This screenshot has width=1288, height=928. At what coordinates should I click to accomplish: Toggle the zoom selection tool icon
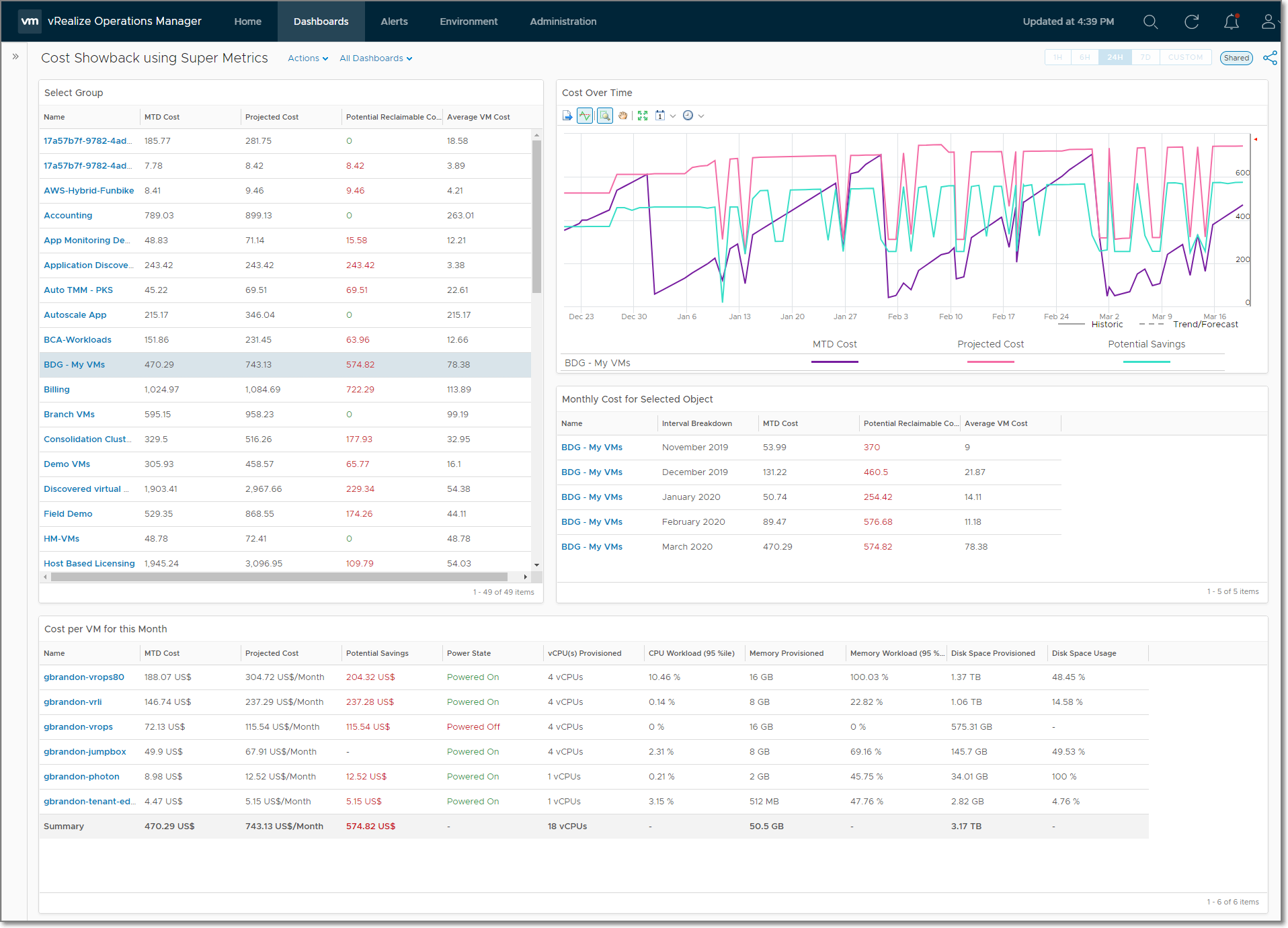605,116
